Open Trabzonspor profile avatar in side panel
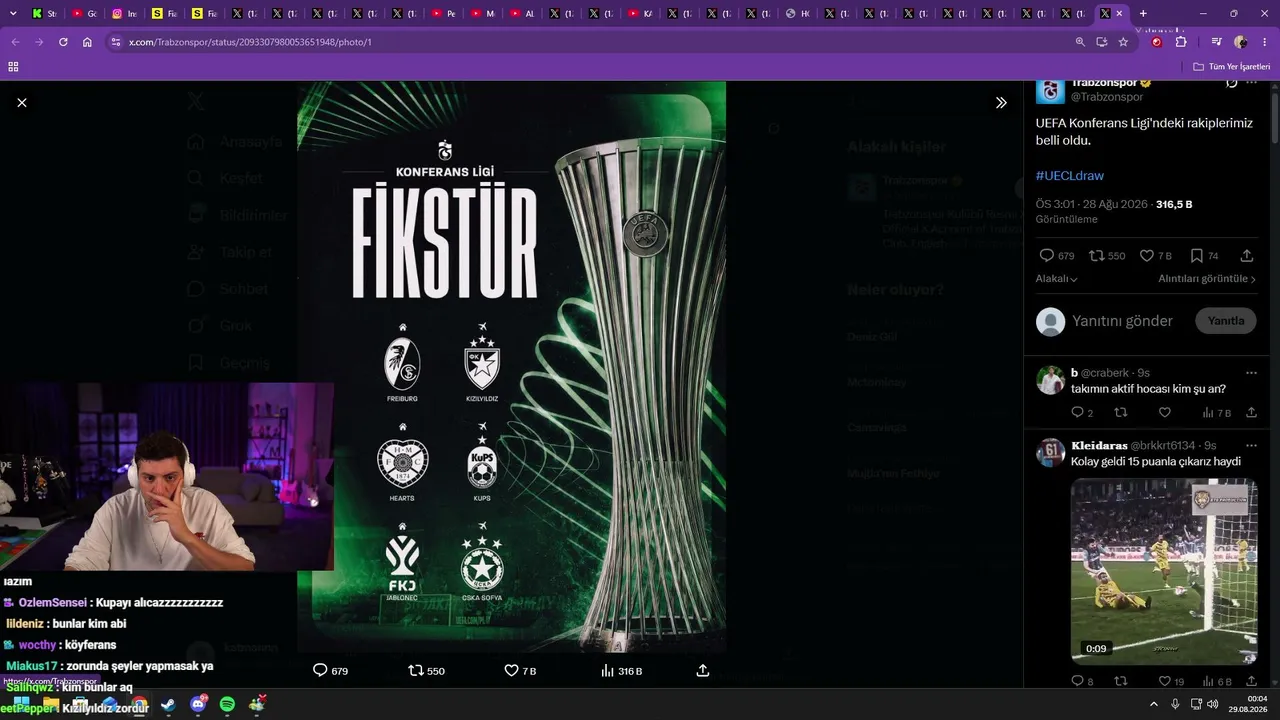The height and width of the screenshot is (720, 1280). tap(1050, 90)
